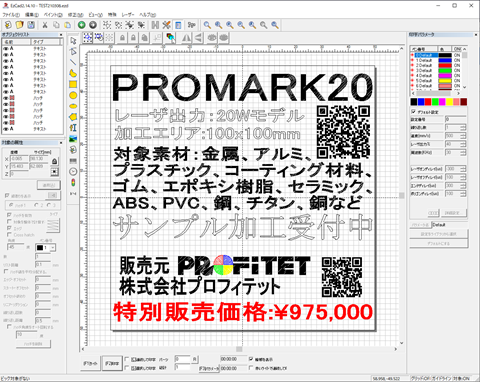Open the レーザー menu
The height and width of the screenshot is (382, 480).
pyautogui.click(x=128, y=15)
